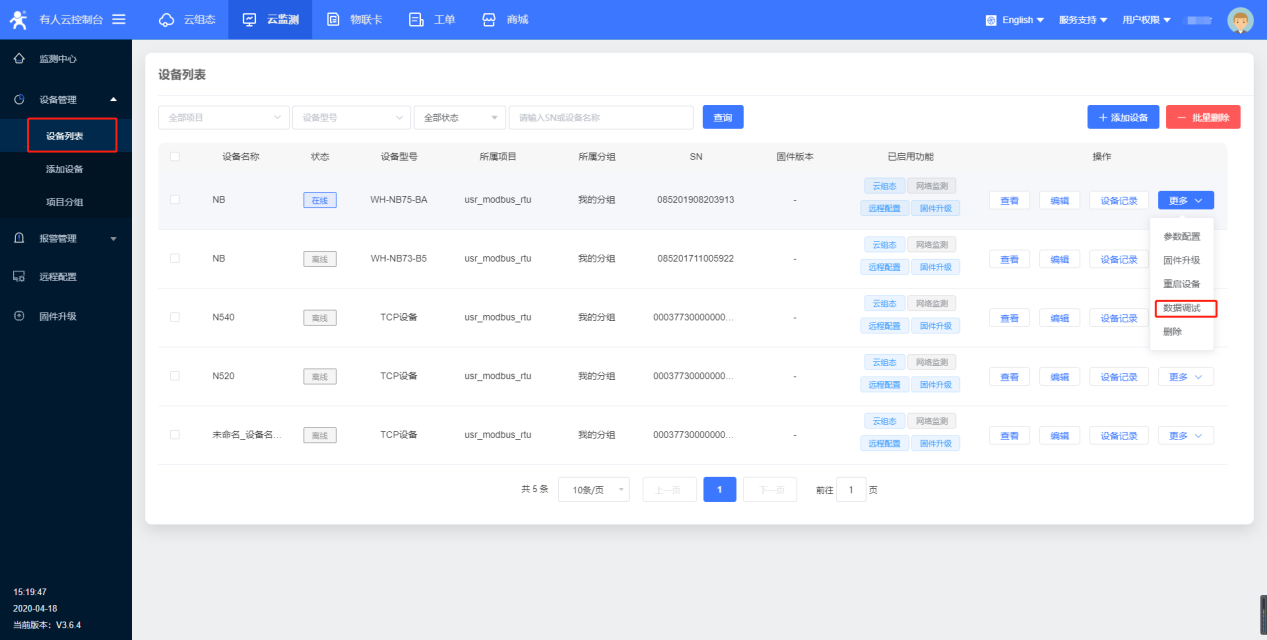1267x640 pixels.
Task: Click the 远程配置 sidebar icon
Action: [x=19, y=276]
